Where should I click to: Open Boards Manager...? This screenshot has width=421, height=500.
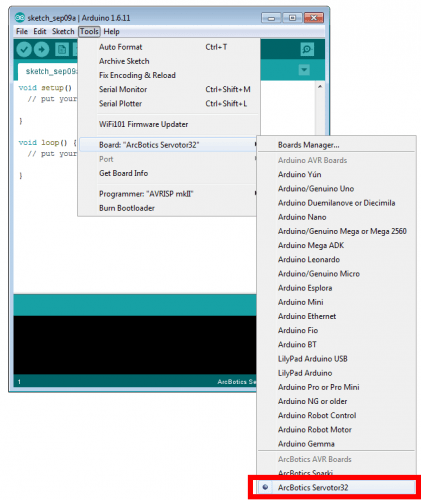coord(337,145)
